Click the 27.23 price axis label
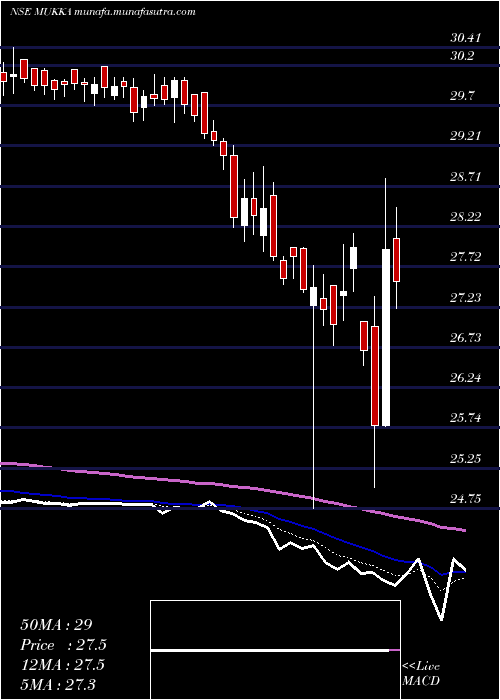Screen dimensions: 500x700 pos(465,298)
